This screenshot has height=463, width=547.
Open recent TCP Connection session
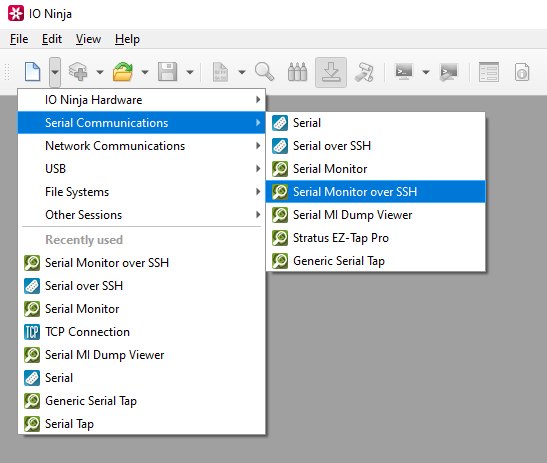tap(142, 332)
